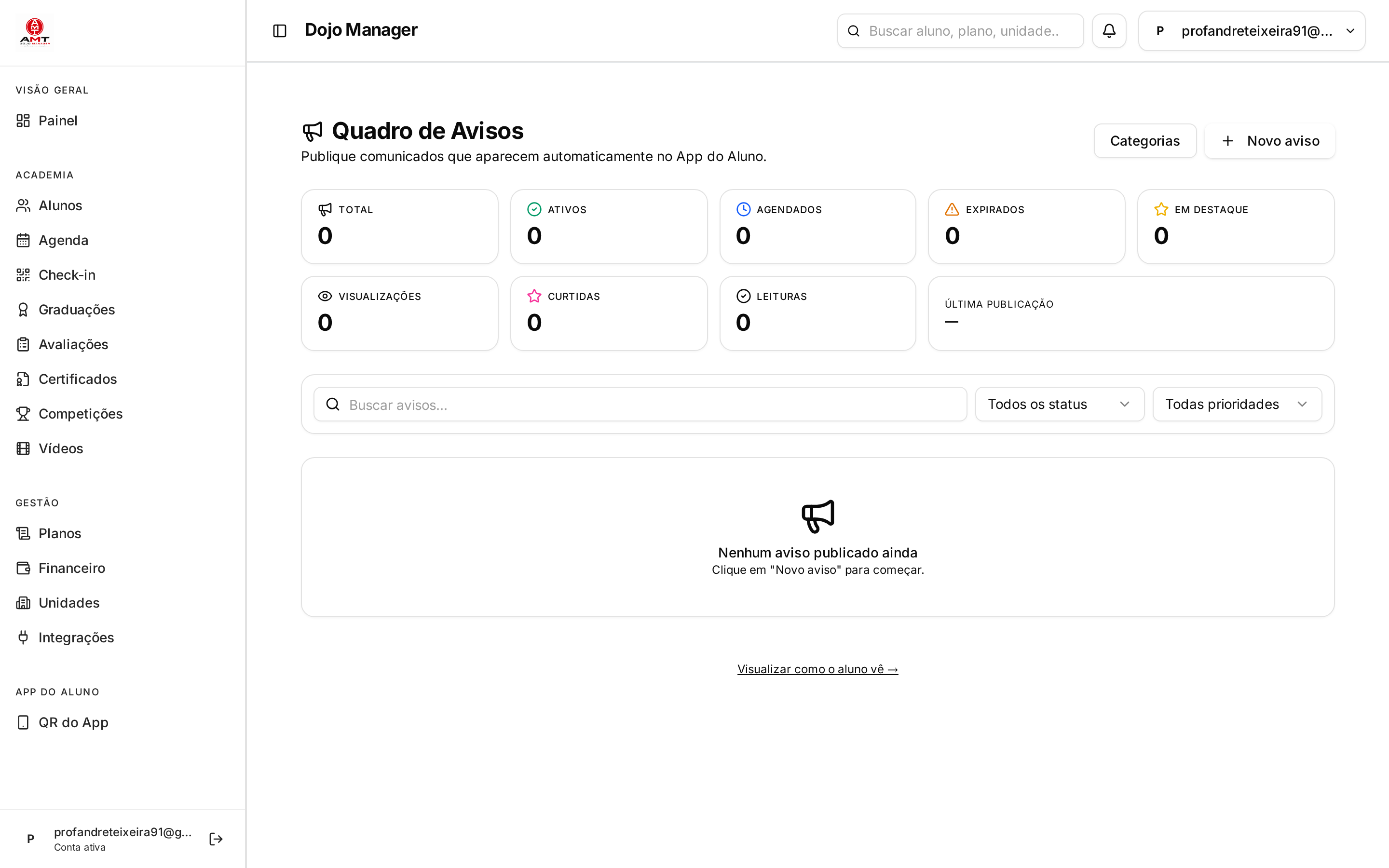The height and width of the screenshot is (868, 1389).
Task: Click the Certificados document icon
Action: tap(23, 379)
